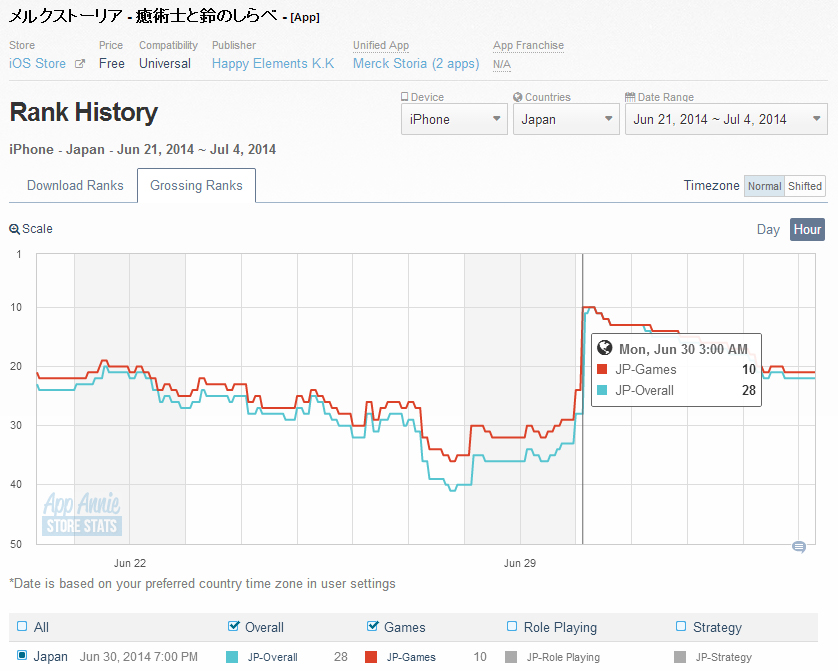The image size is (838, 671).
Task: Click the teal JP-Overall swatch in tooltip
Action: pyautogui.click(x=602, y=390)
